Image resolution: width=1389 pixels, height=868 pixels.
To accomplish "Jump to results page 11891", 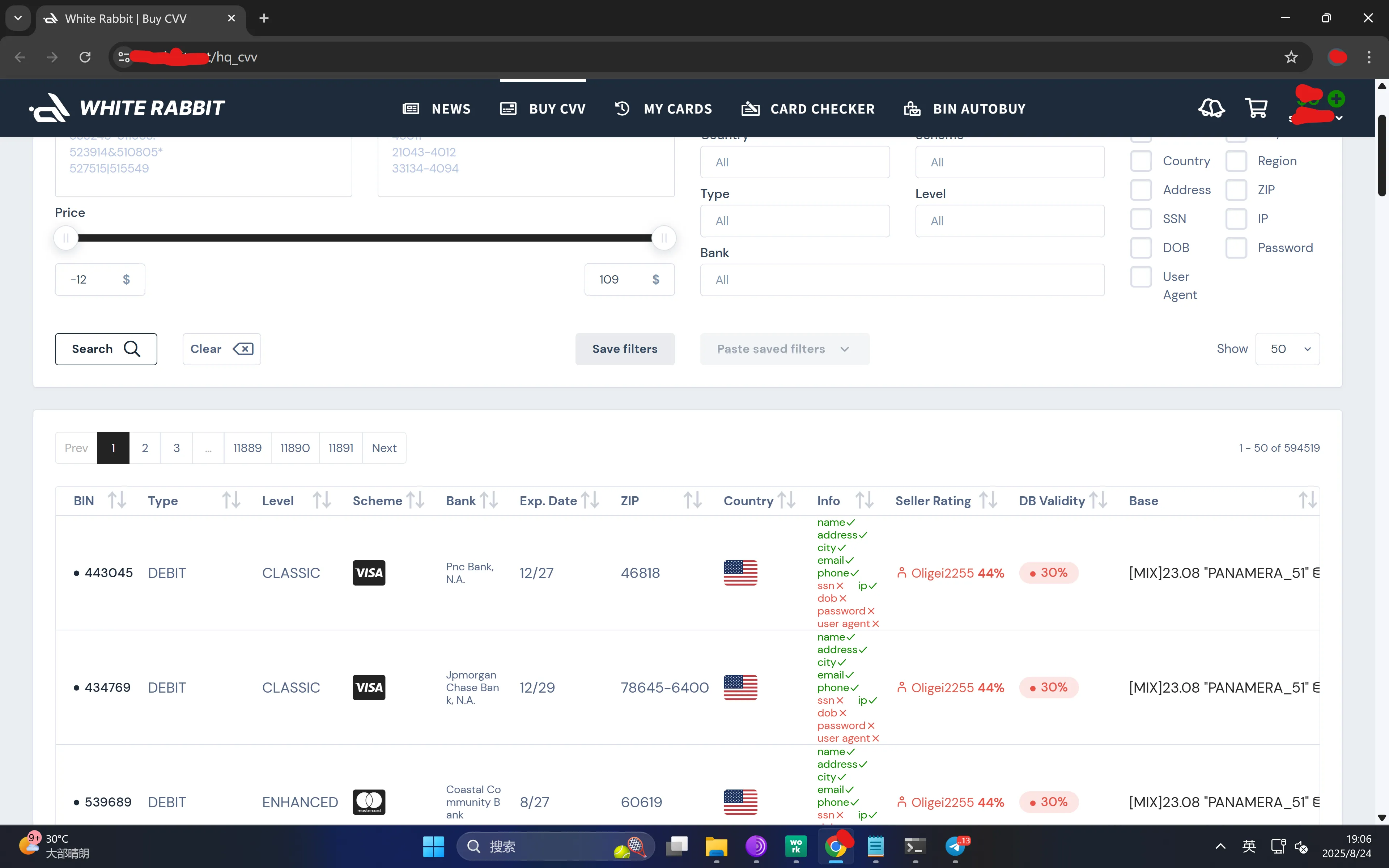I will 340,448.
